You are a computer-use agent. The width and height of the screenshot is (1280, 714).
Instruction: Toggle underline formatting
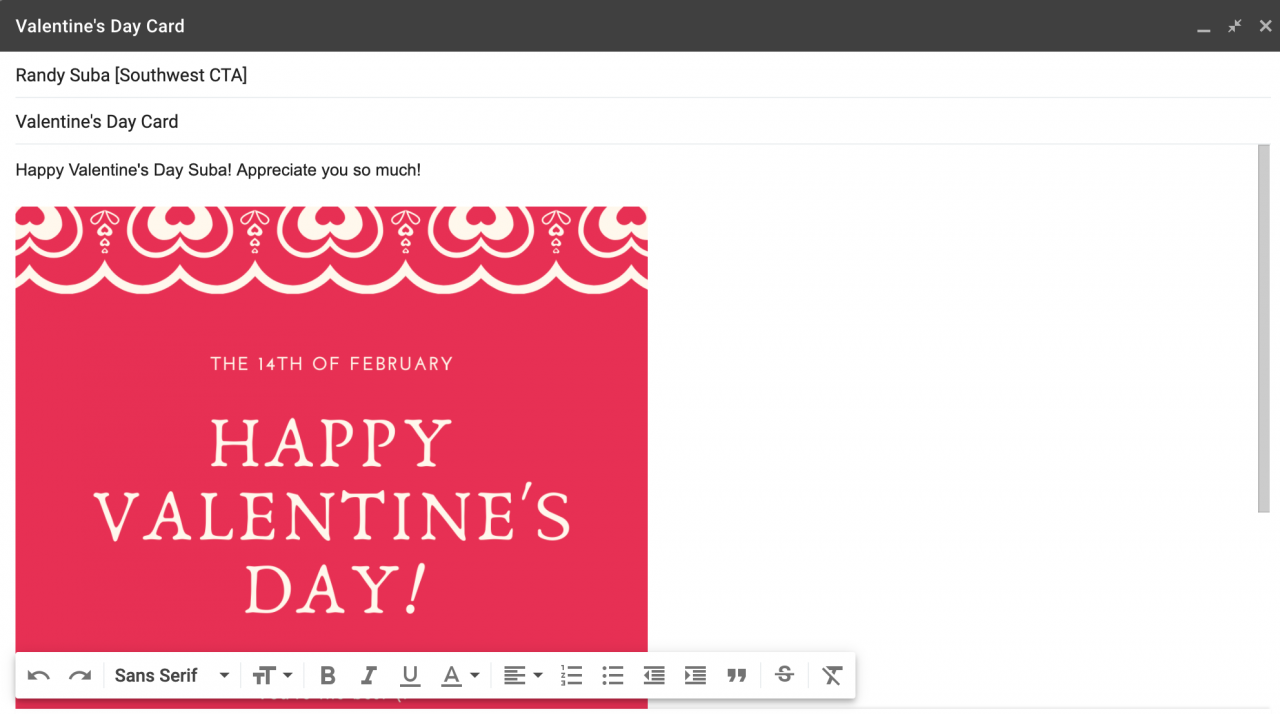410,676
